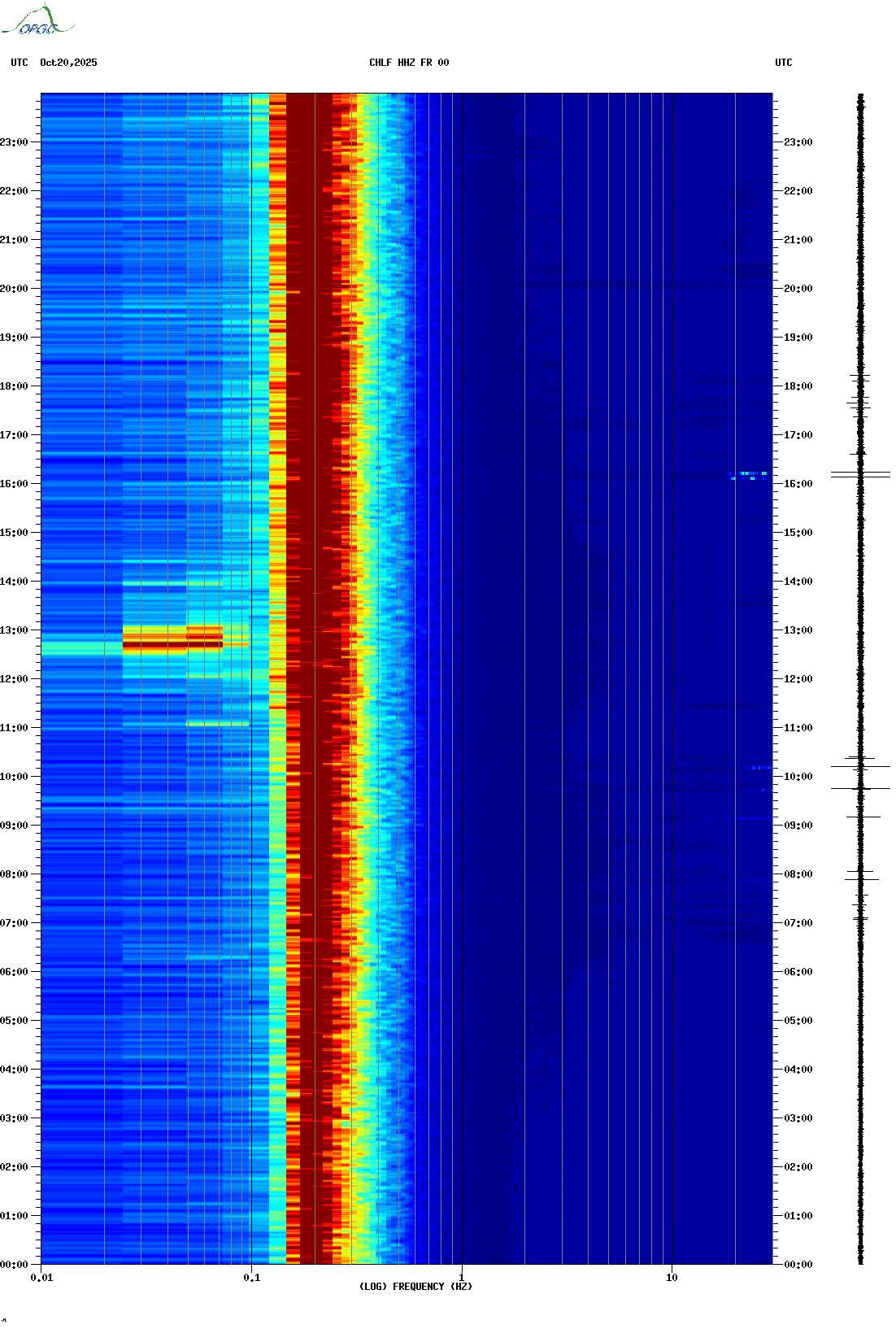The height and width of the screenshot is (1329, 896).
Task: Click the 23:00 label on the left axis
Action: (15, 142)
